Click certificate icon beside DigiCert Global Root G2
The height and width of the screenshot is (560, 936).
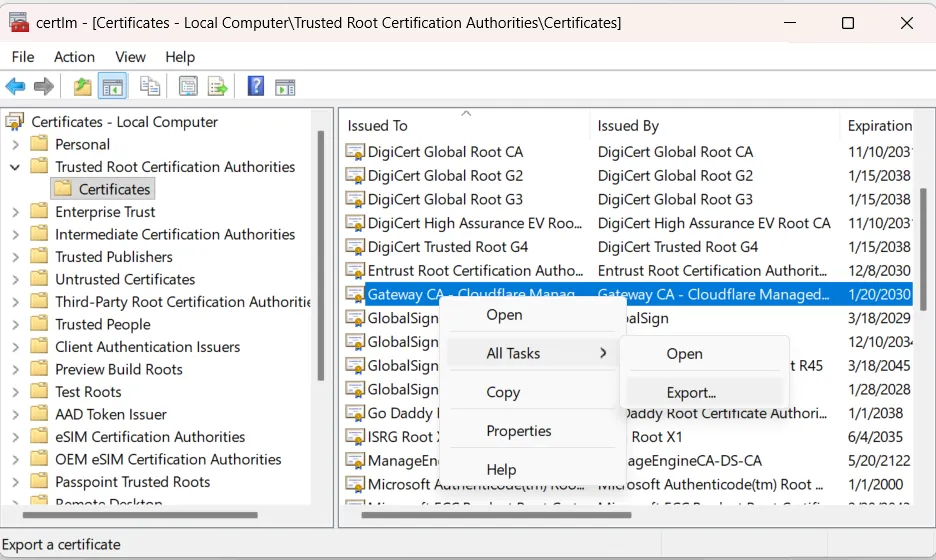(x=355, y=176)
